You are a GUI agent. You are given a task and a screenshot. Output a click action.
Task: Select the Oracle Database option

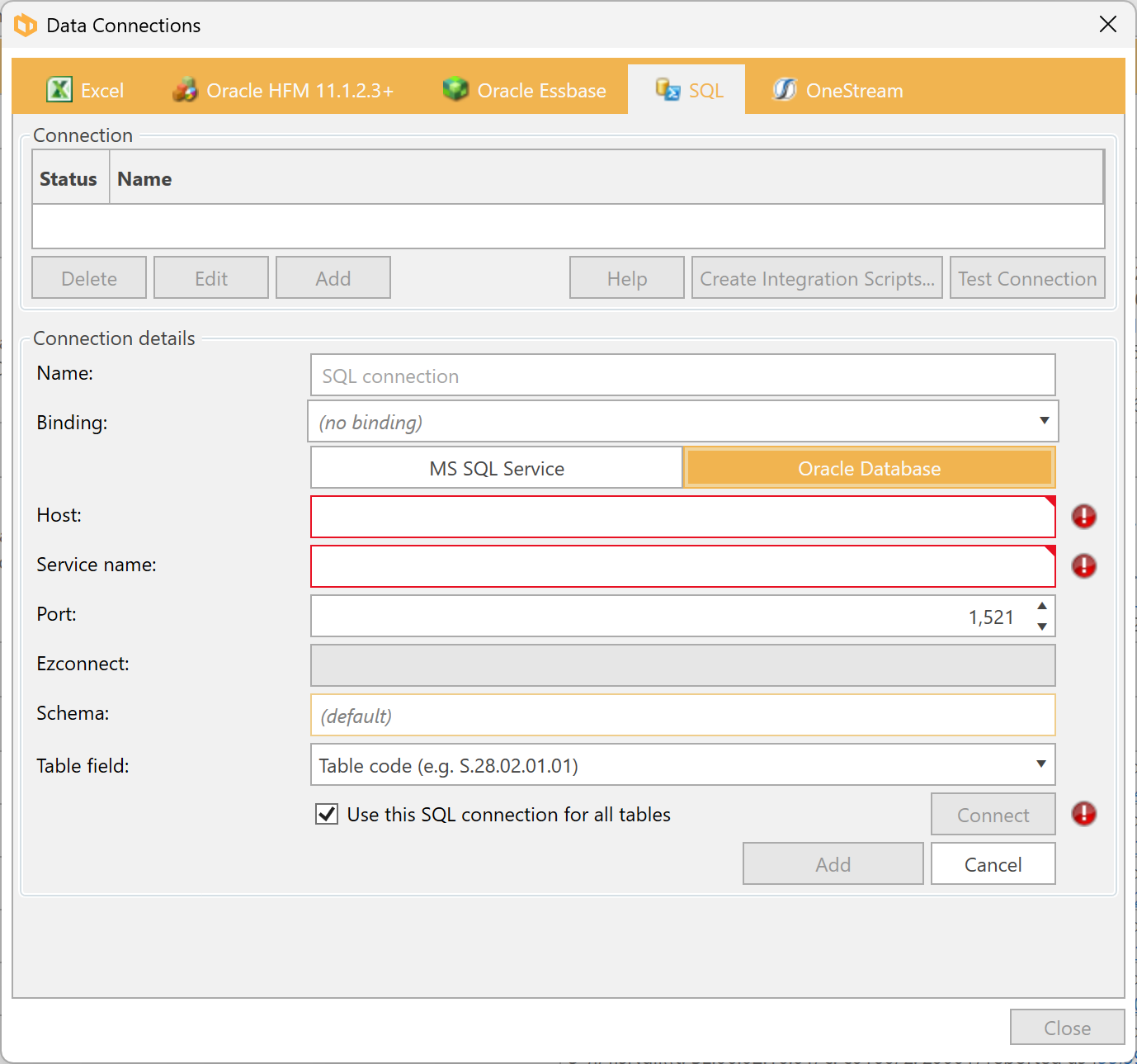(x=869, y=468)
